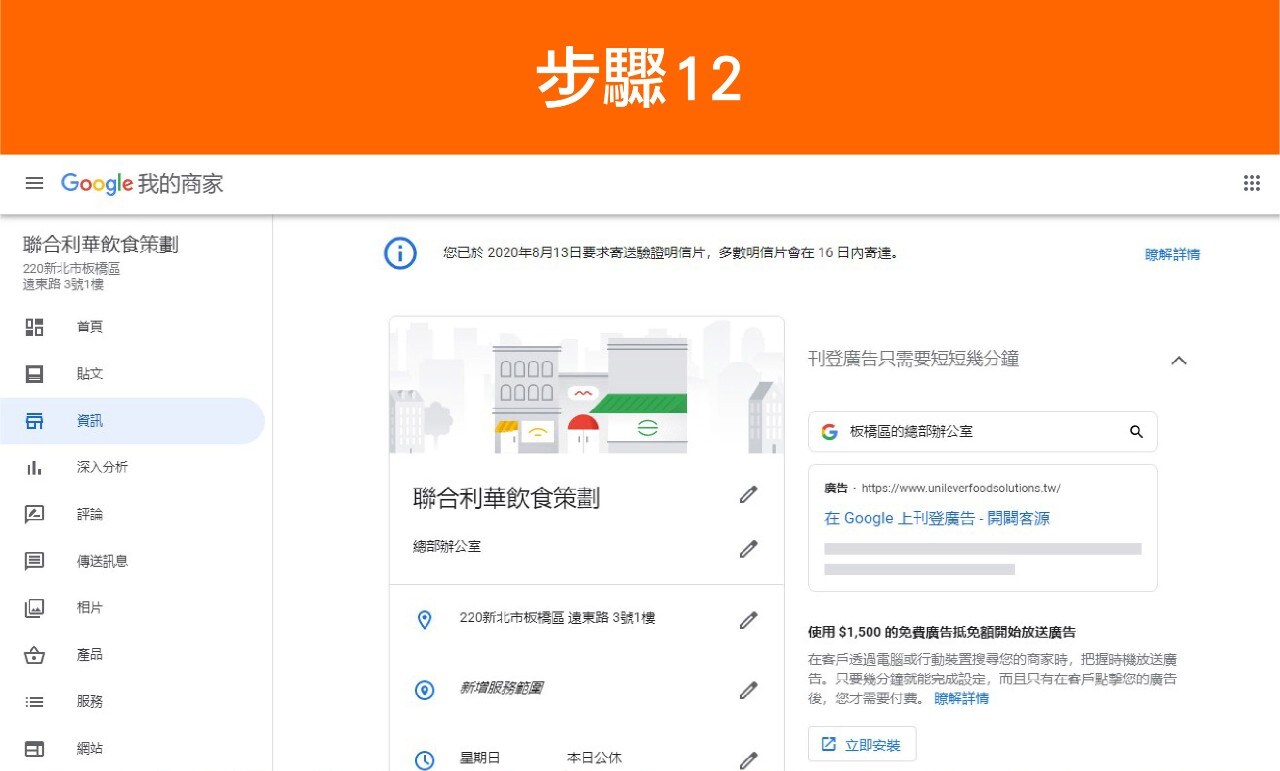Click the Google 我的商家 logo
The image size is (1280, 771).
(x=142, y=183)
